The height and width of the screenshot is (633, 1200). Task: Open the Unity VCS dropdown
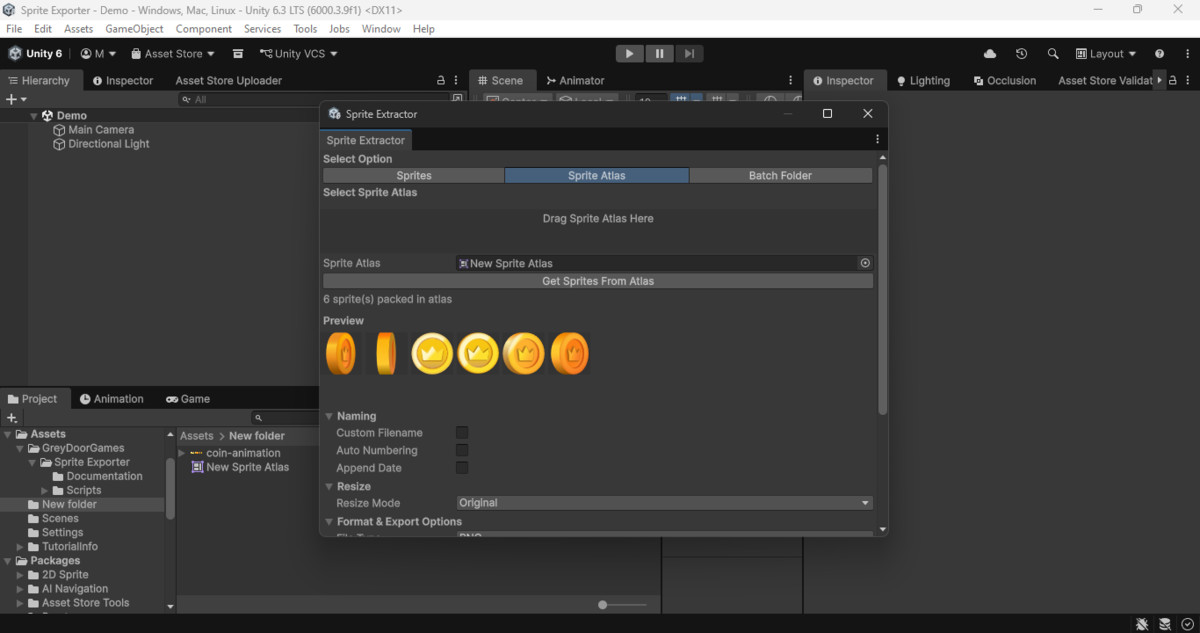pos(299,54)
